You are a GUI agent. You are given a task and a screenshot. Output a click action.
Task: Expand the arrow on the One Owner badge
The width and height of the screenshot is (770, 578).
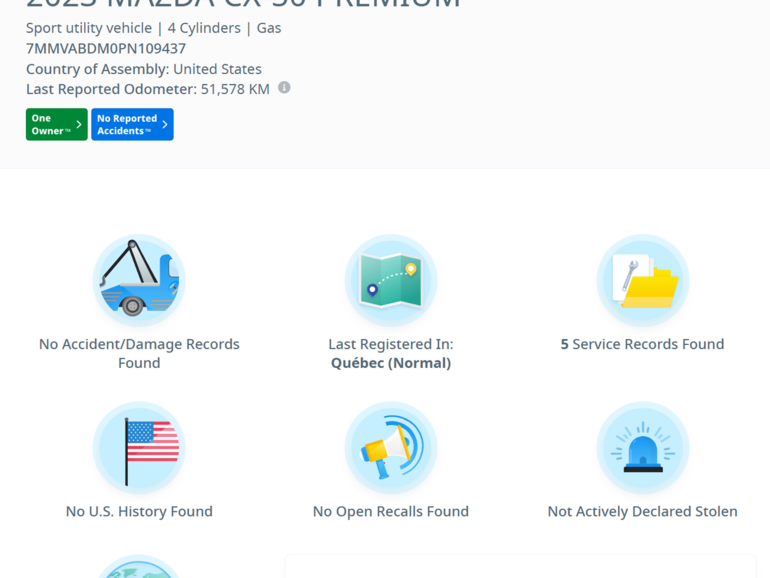click(79, 124)
